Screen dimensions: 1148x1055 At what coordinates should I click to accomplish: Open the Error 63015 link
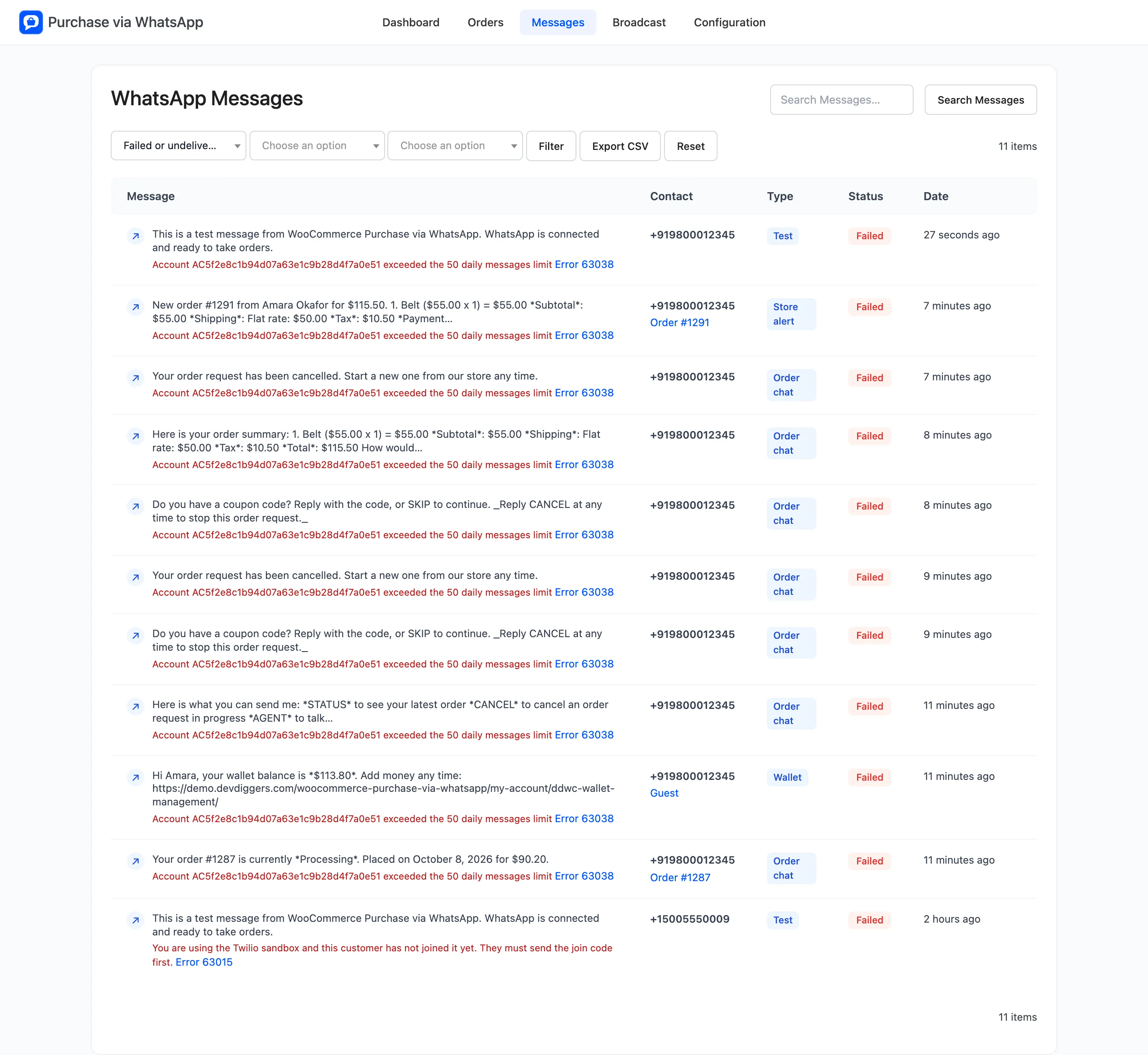tap(204, 962)
